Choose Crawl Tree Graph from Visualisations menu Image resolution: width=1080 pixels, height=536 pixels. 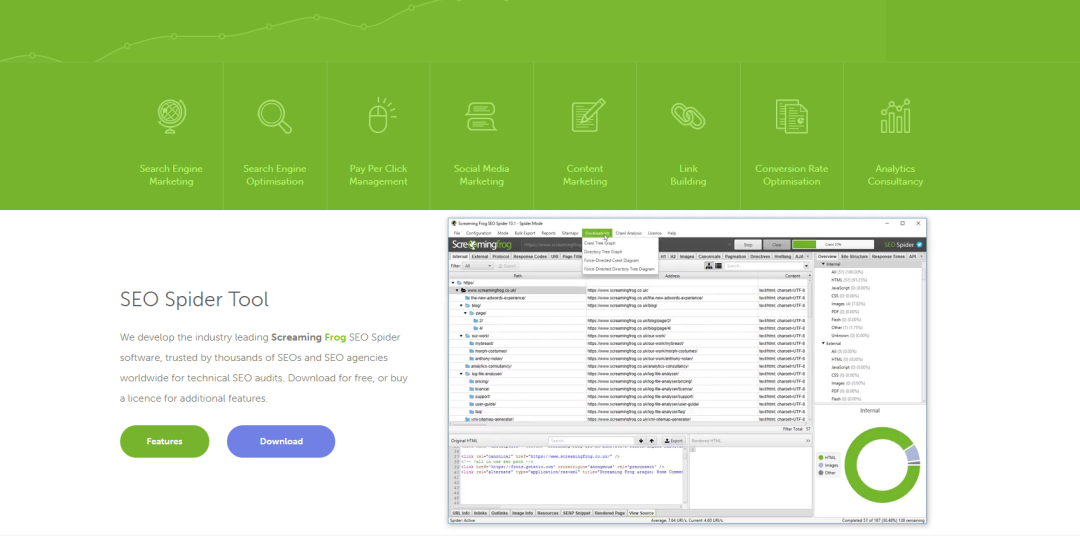(599, 243)
